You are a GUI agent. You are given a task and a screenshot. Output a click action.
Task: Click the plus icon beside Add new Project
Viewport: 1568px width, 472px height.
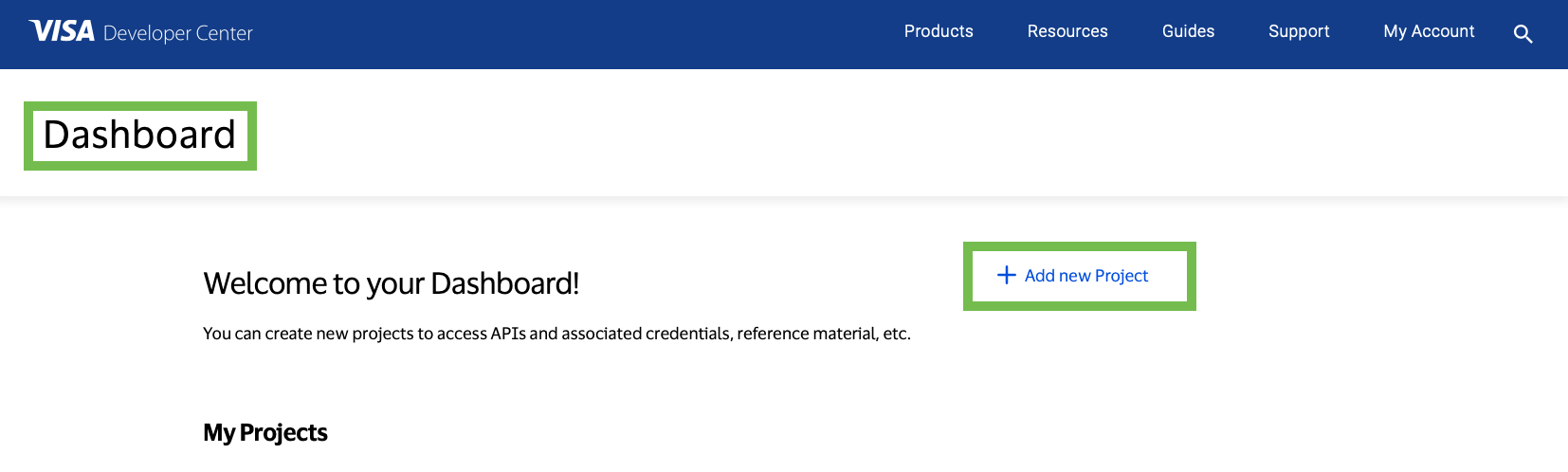(1007, 275)
